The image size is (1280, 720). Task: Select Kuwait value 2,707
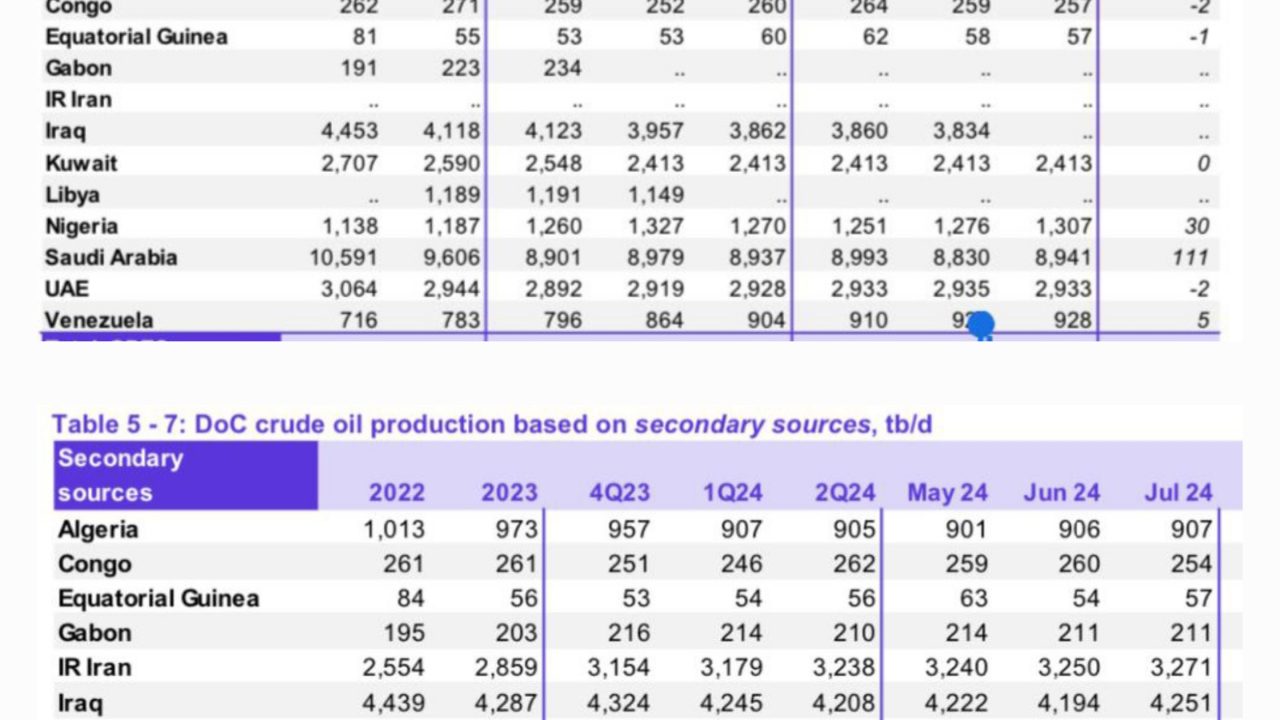pos(349,163)
